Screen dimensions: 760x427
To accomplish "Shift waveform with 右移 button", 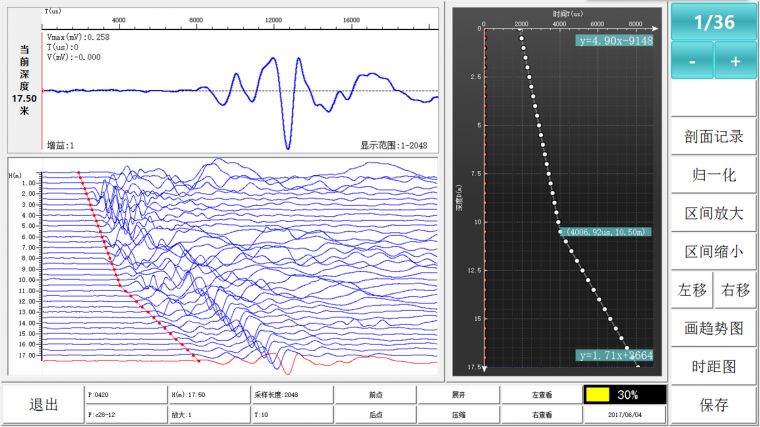I will pyautogui.click(x=736, y=290).
